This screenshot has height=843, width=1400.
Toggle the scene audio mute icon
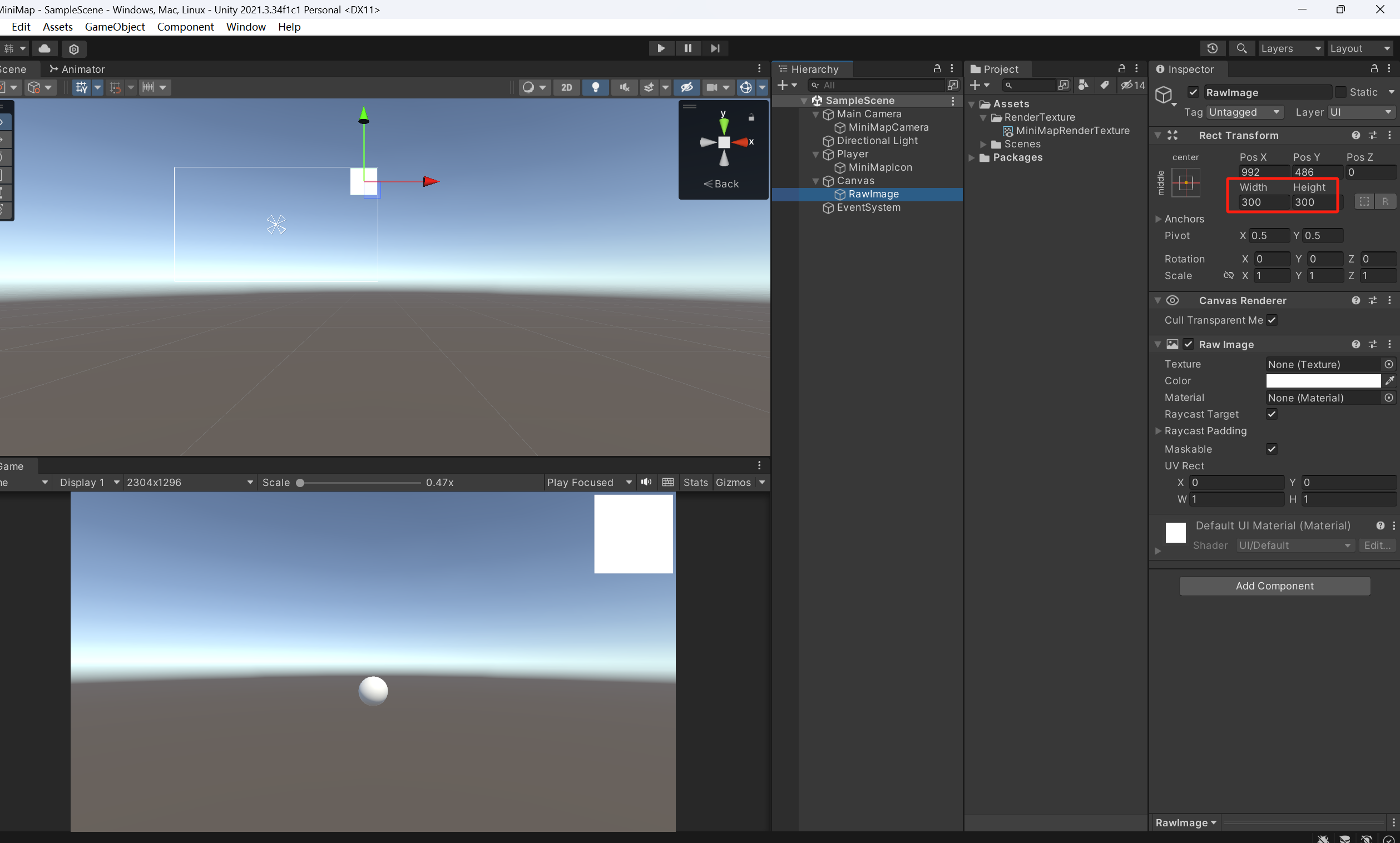click(625, 87)
